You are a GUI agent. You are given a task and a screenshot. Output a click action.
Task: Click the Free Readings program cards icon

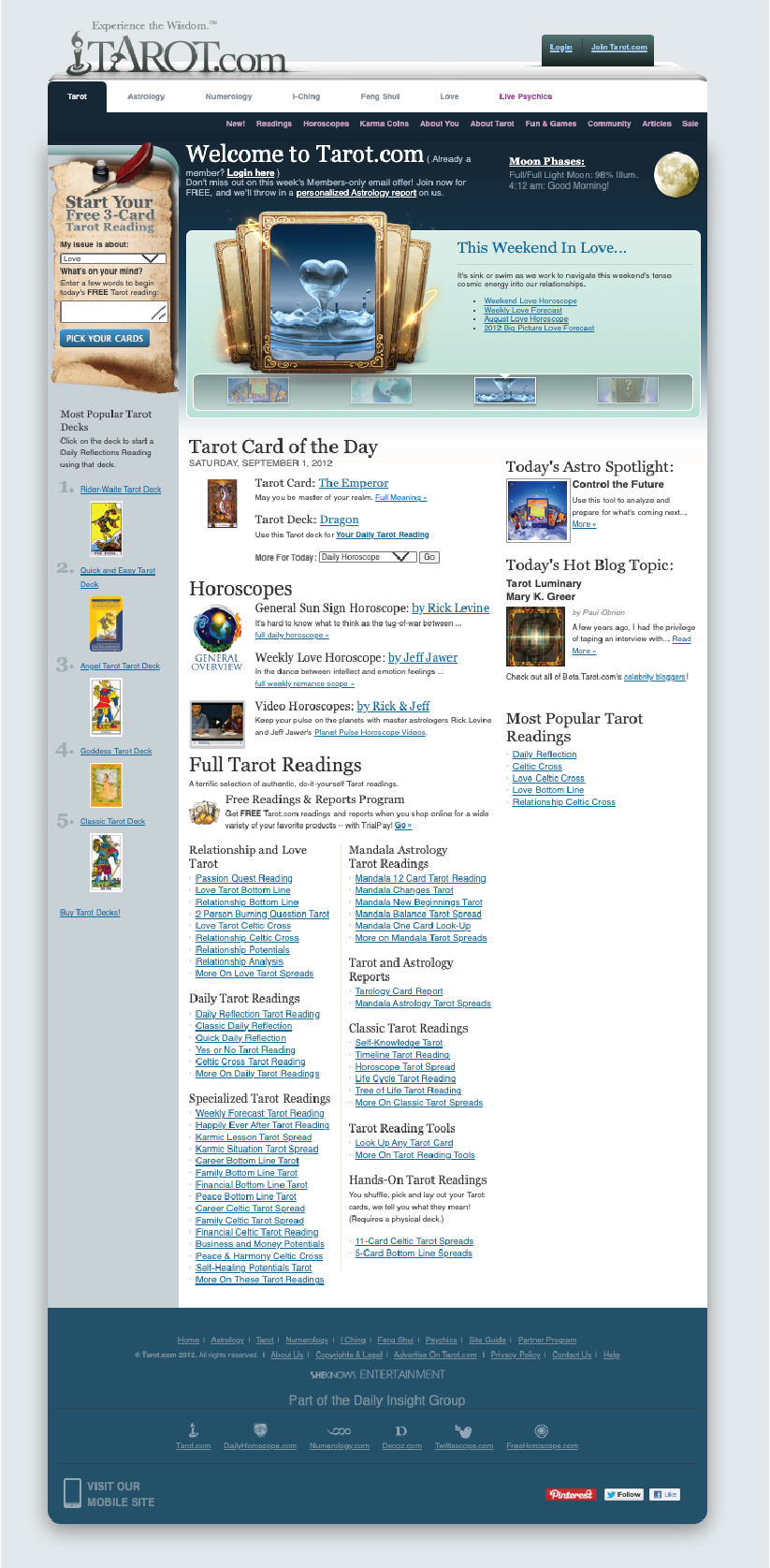tap(204, 813)
